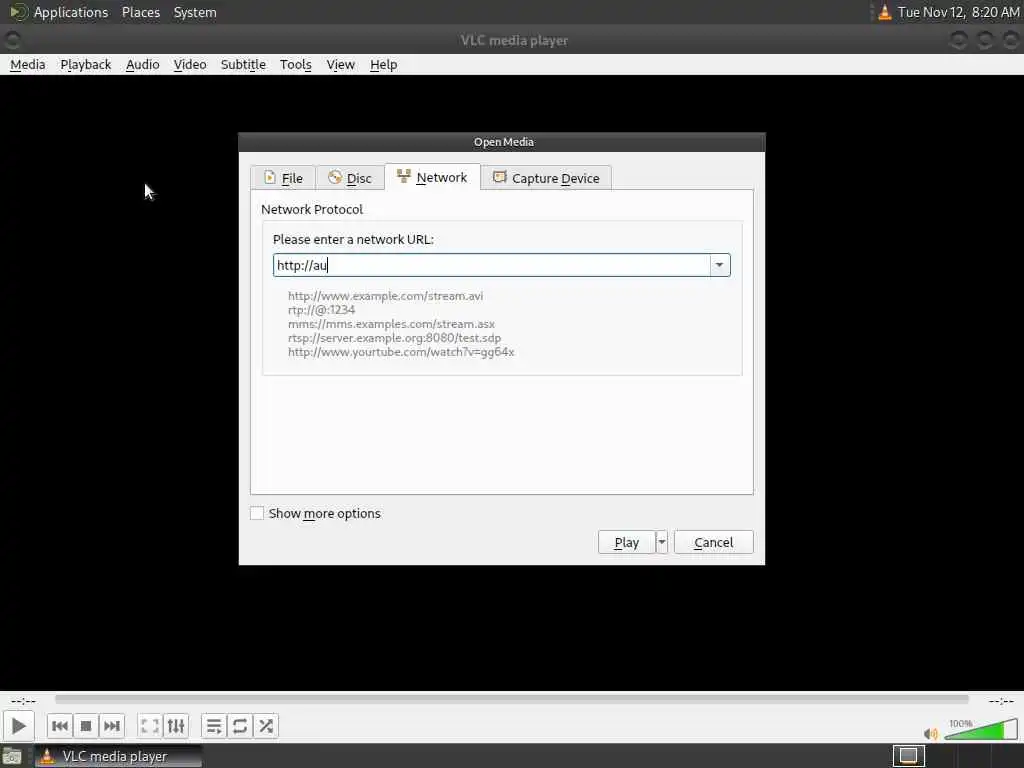
Task: Open the Places system menu
Action: [x=140, y=12]
